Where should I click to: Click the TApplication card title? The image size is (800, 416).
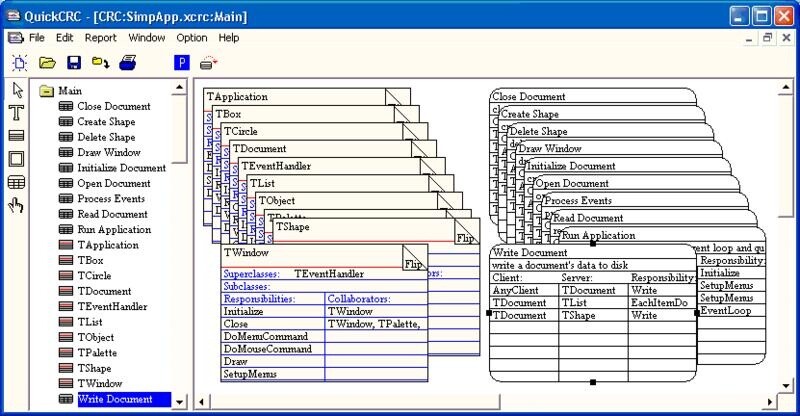click(238, 96)
